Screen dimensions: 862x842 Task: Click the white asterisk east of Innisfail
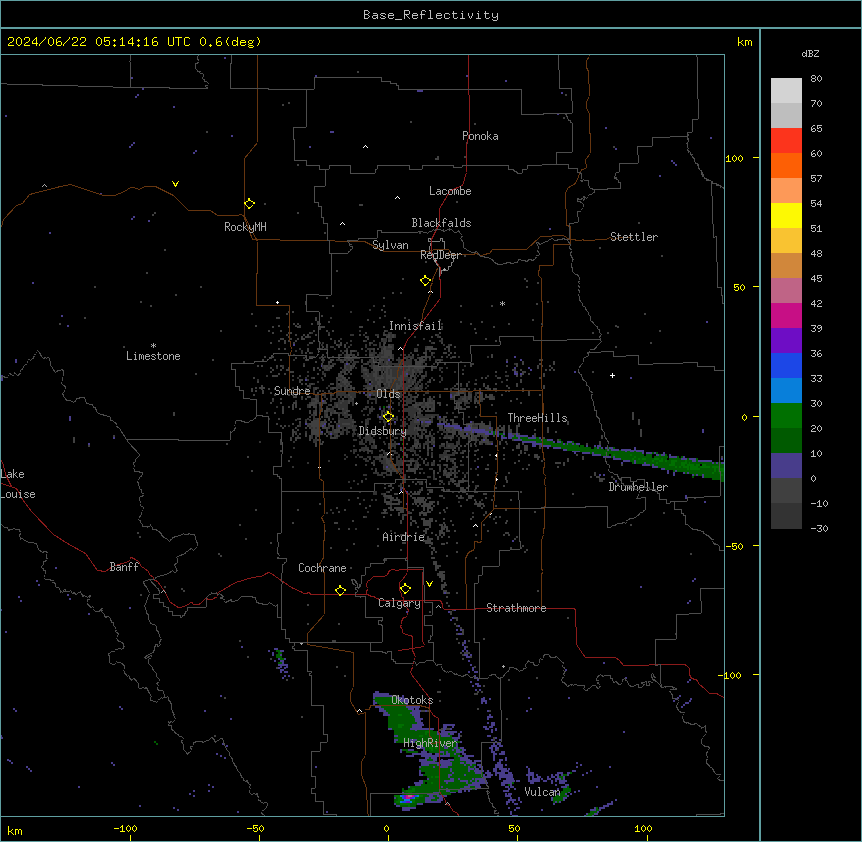pos(502,303)
